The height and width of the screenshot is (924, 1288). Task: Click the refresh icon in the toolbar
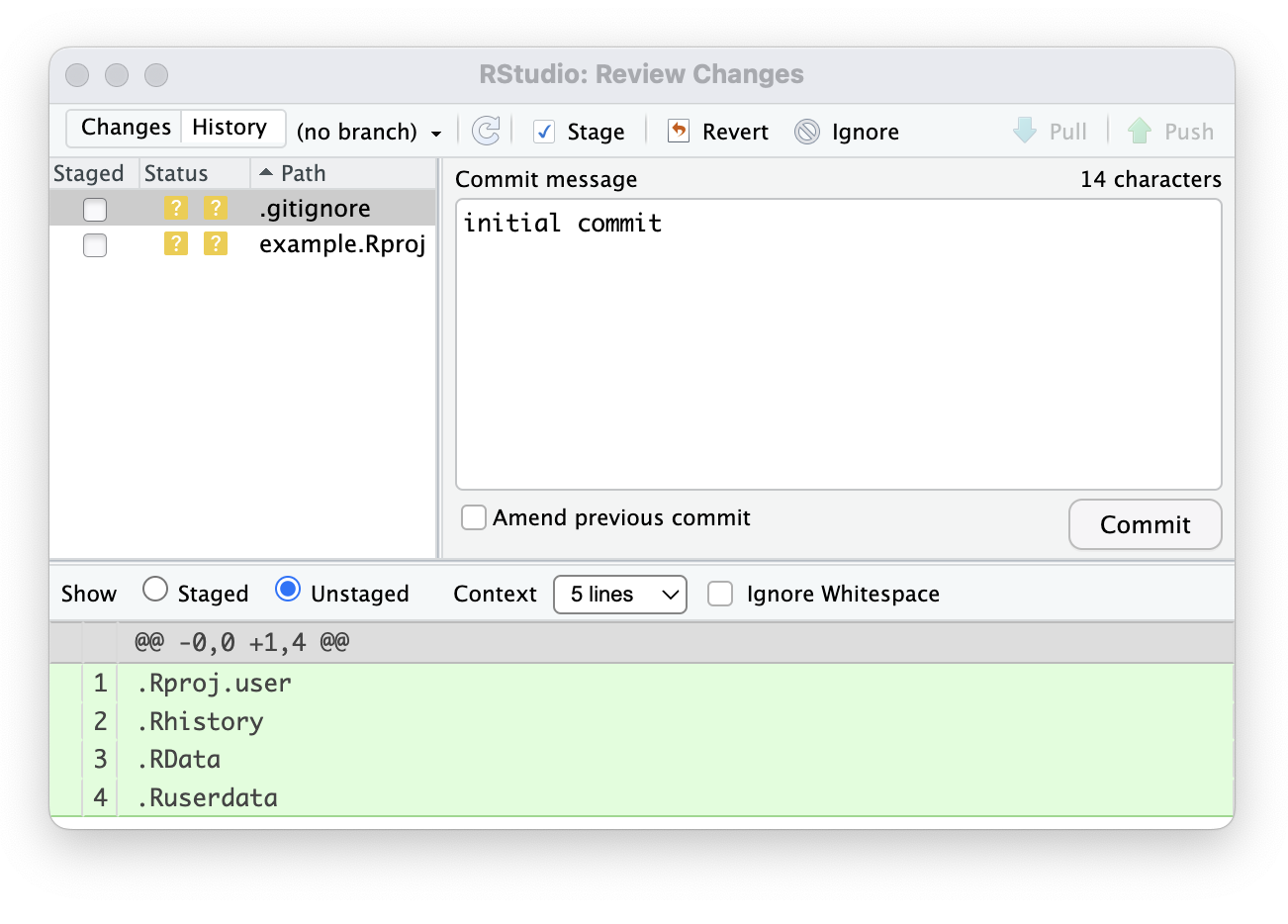point(486,131)
